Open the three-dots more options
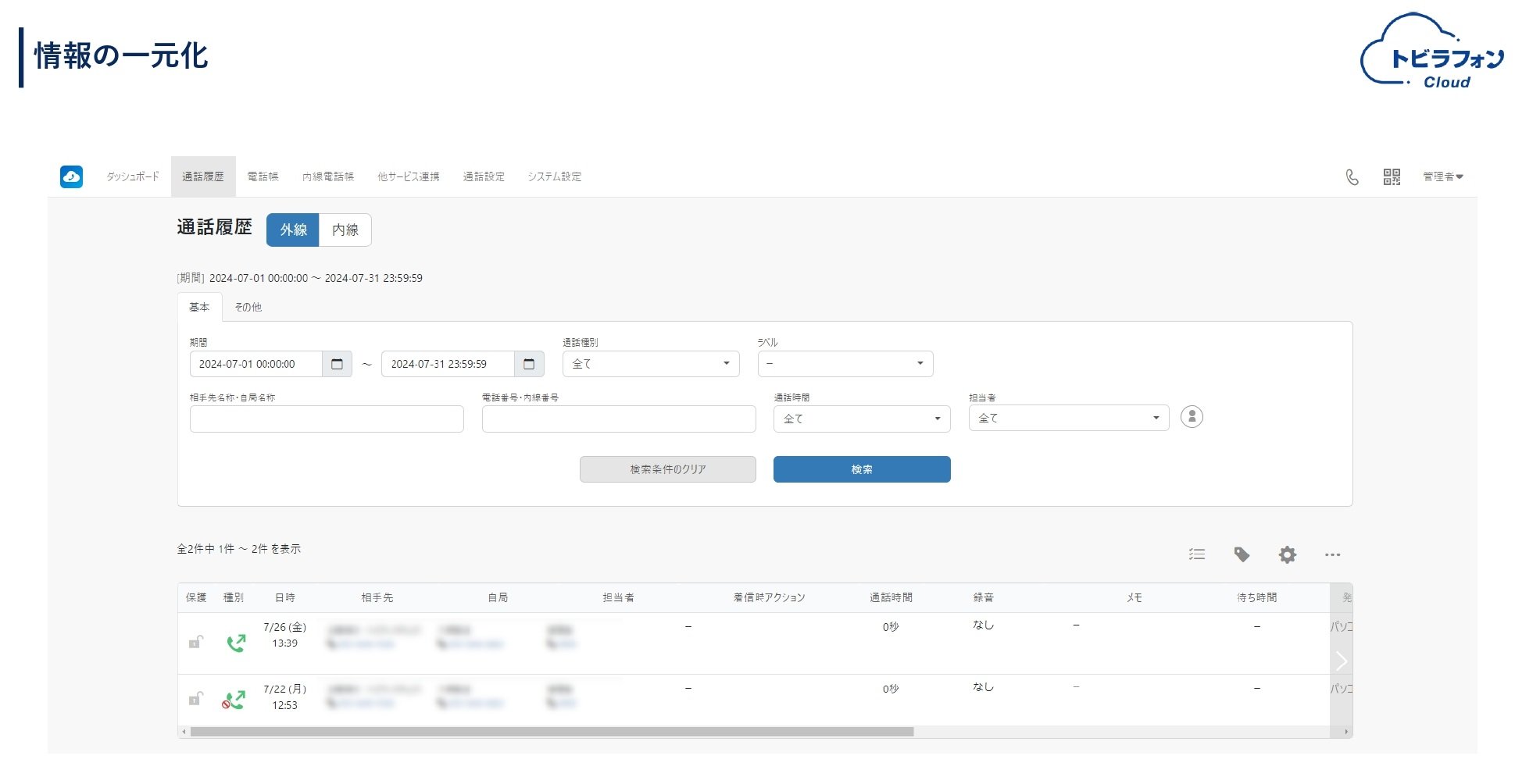This screenshot has height=784, width=1515. tap(1332, 554)
